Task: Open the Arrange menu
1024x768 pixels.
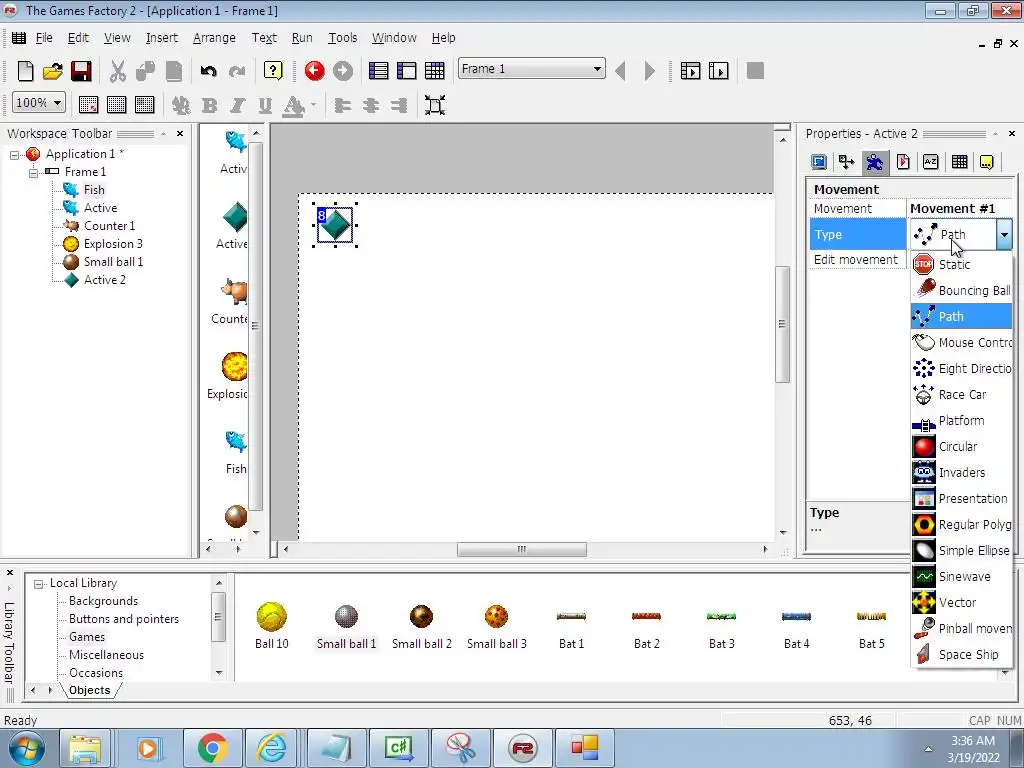Action: coord(214,38)
